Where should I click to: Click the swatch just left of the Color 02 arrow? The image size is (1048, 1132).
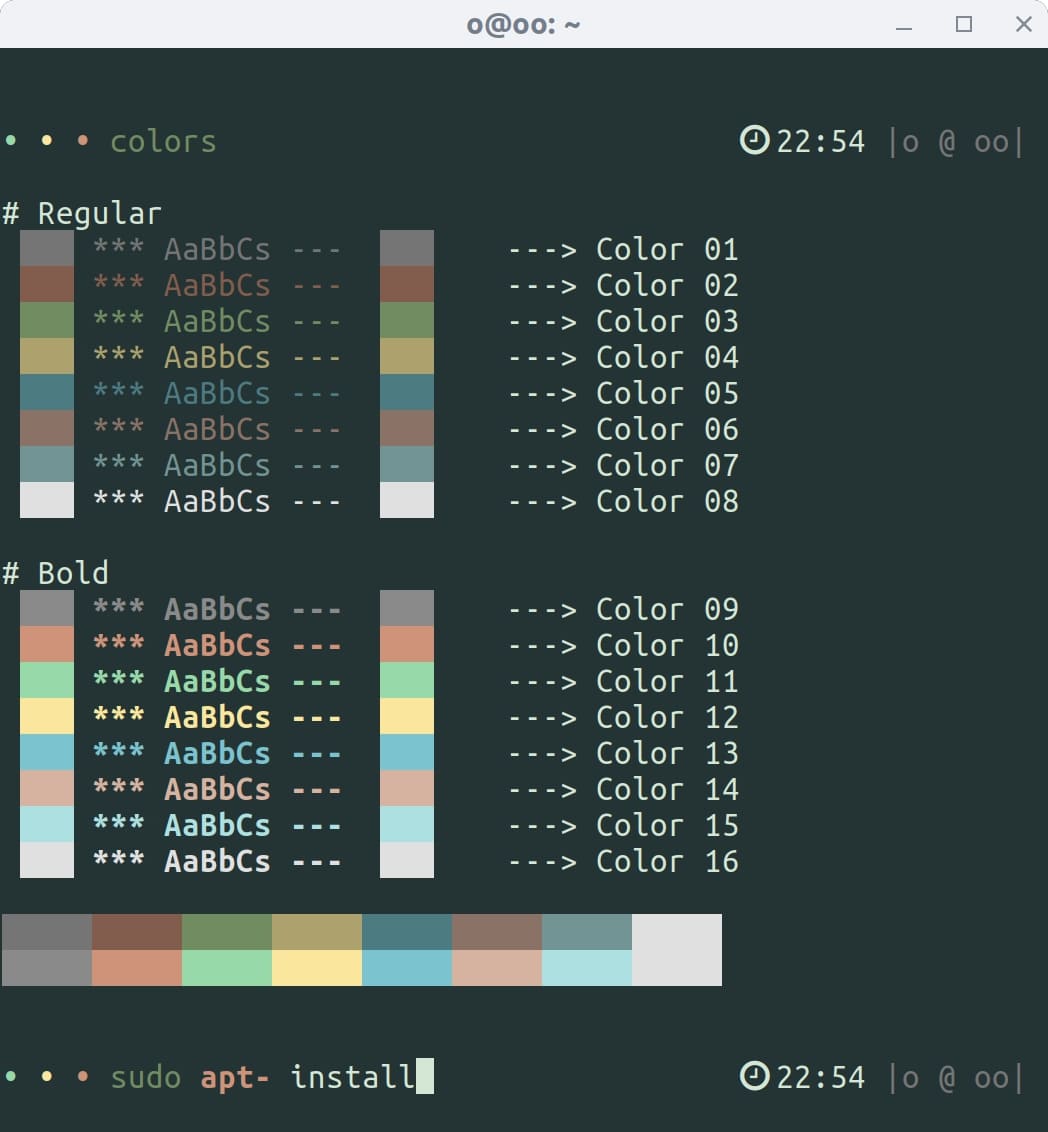click(407, 284)
